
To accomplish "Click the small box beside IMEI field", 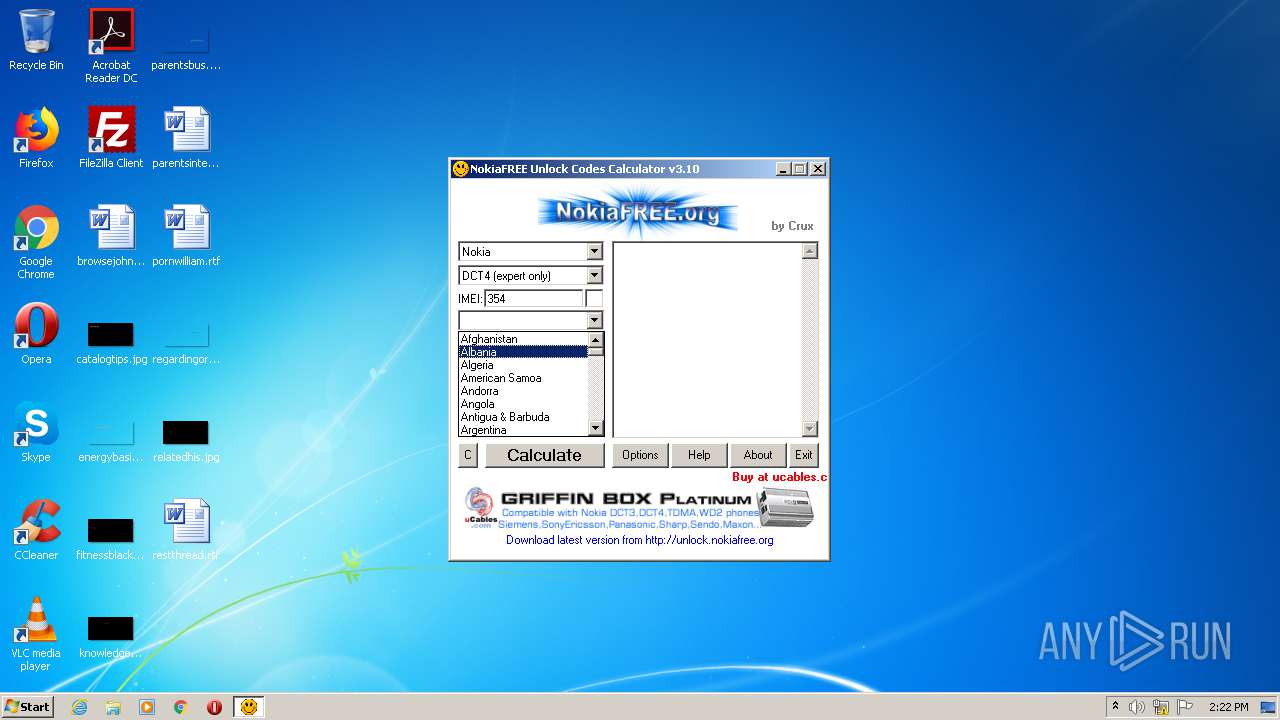I will [594, 299].
